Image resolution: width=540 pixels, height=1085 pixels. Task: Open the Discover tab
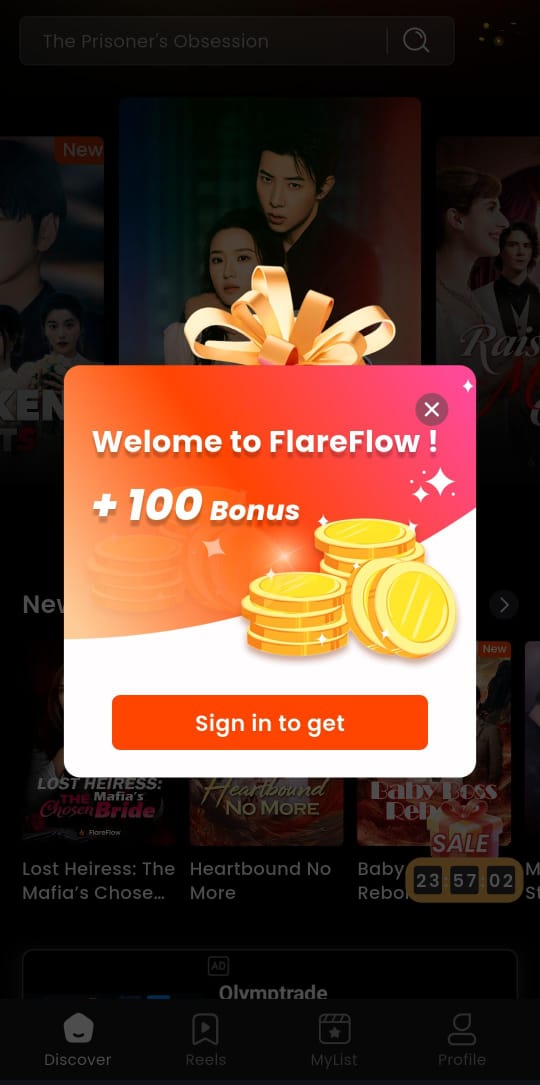(78, 1040)
